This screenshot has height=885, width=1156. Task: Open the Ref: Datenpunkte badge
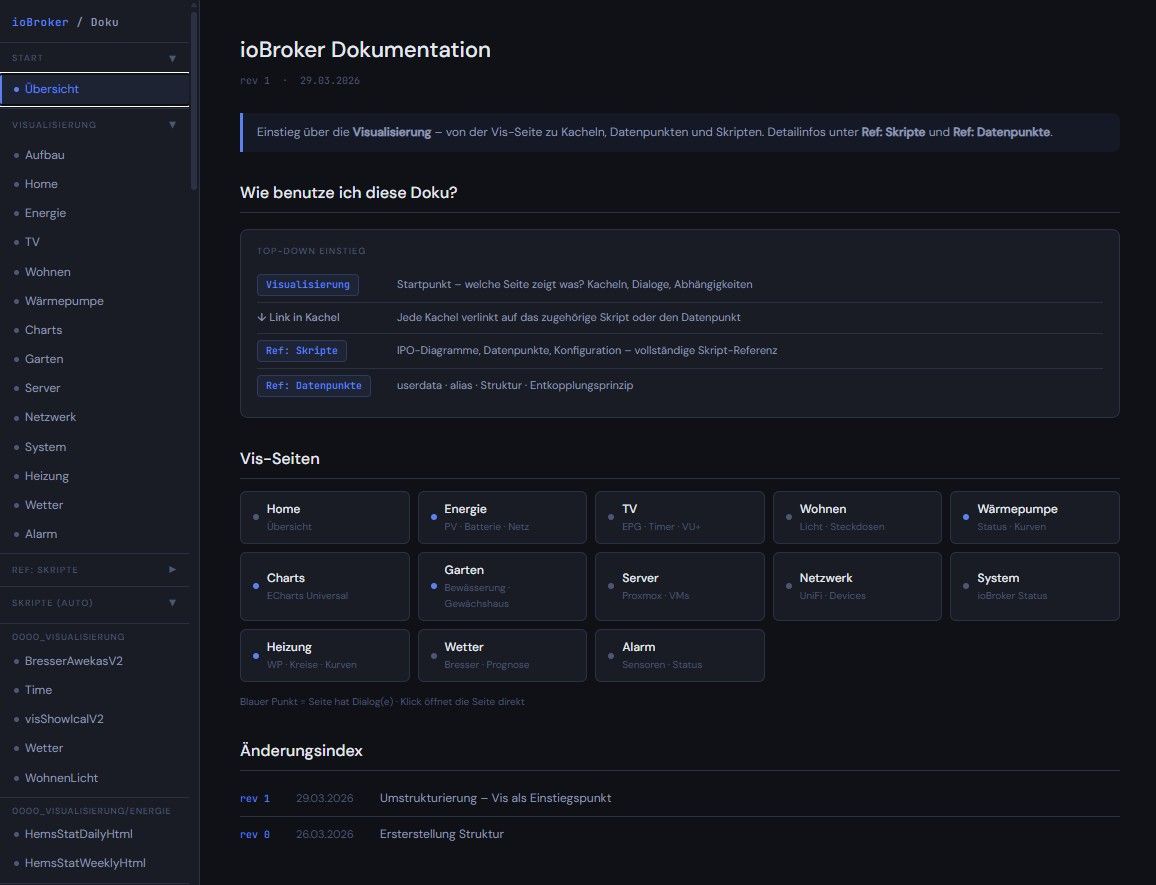(x=314, y=386)
